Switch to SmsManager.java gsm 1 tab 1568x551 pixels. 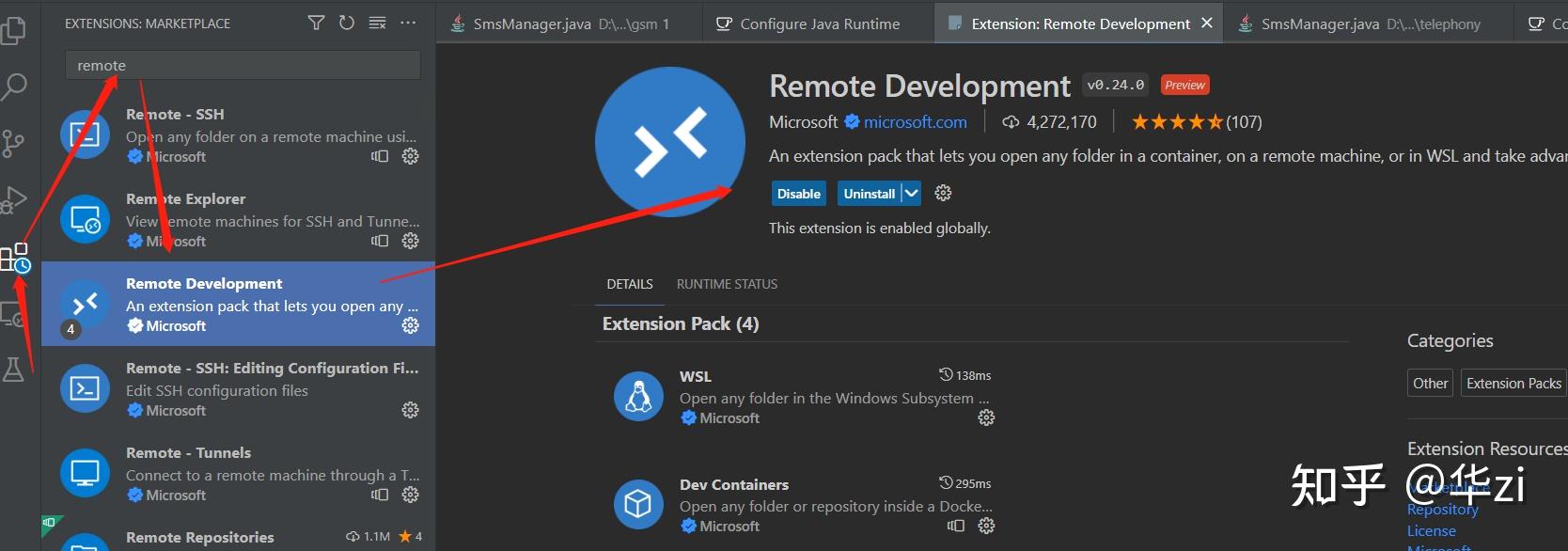point(570,24)
